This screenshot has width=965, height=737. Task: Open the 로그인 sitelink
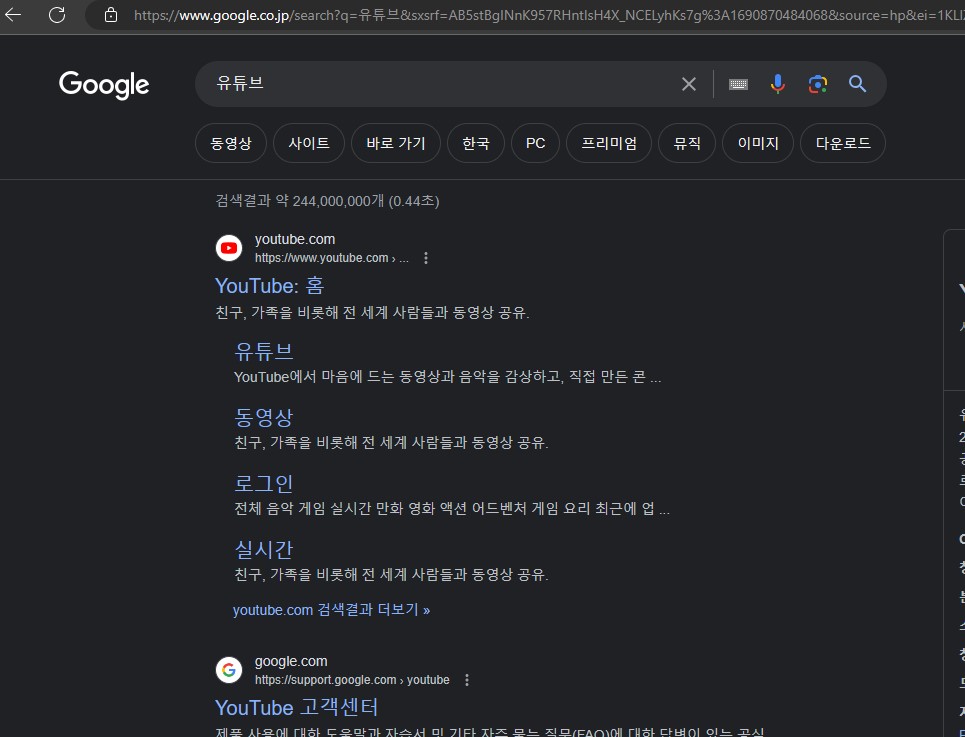263,484
